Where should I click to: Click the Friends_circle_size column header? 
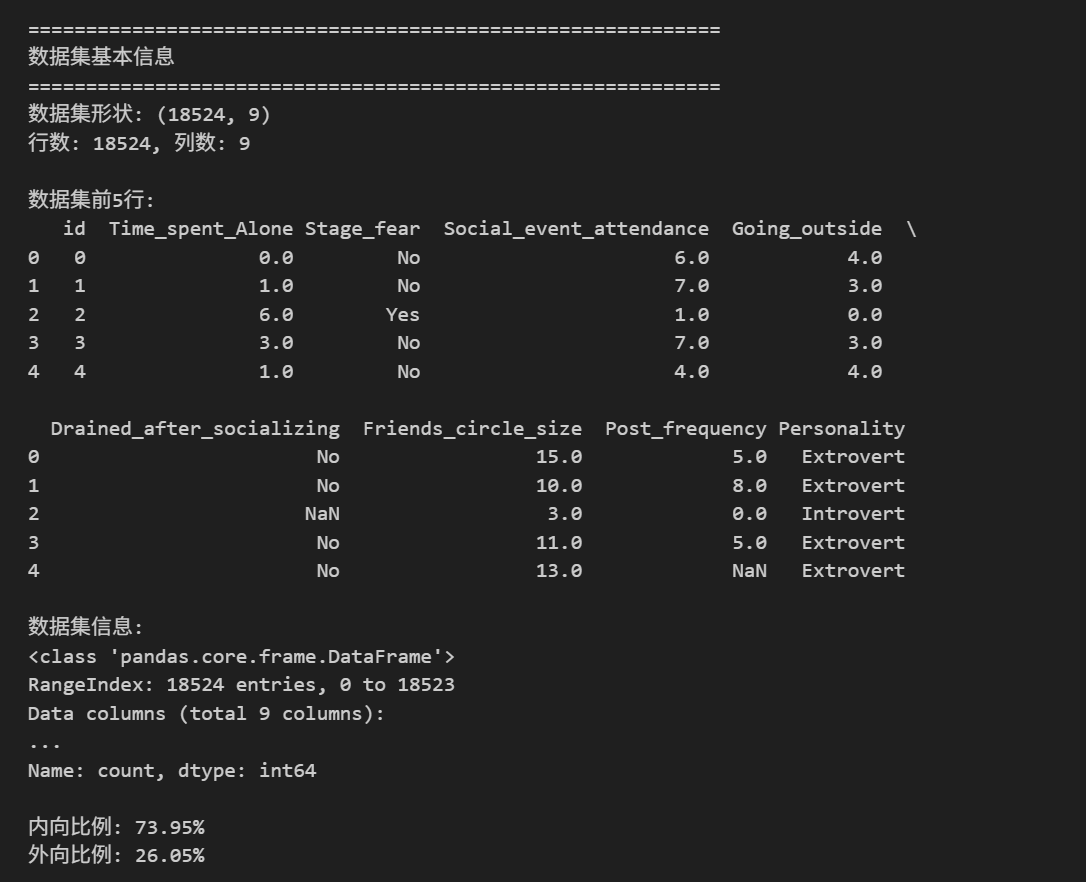[472, 429]
